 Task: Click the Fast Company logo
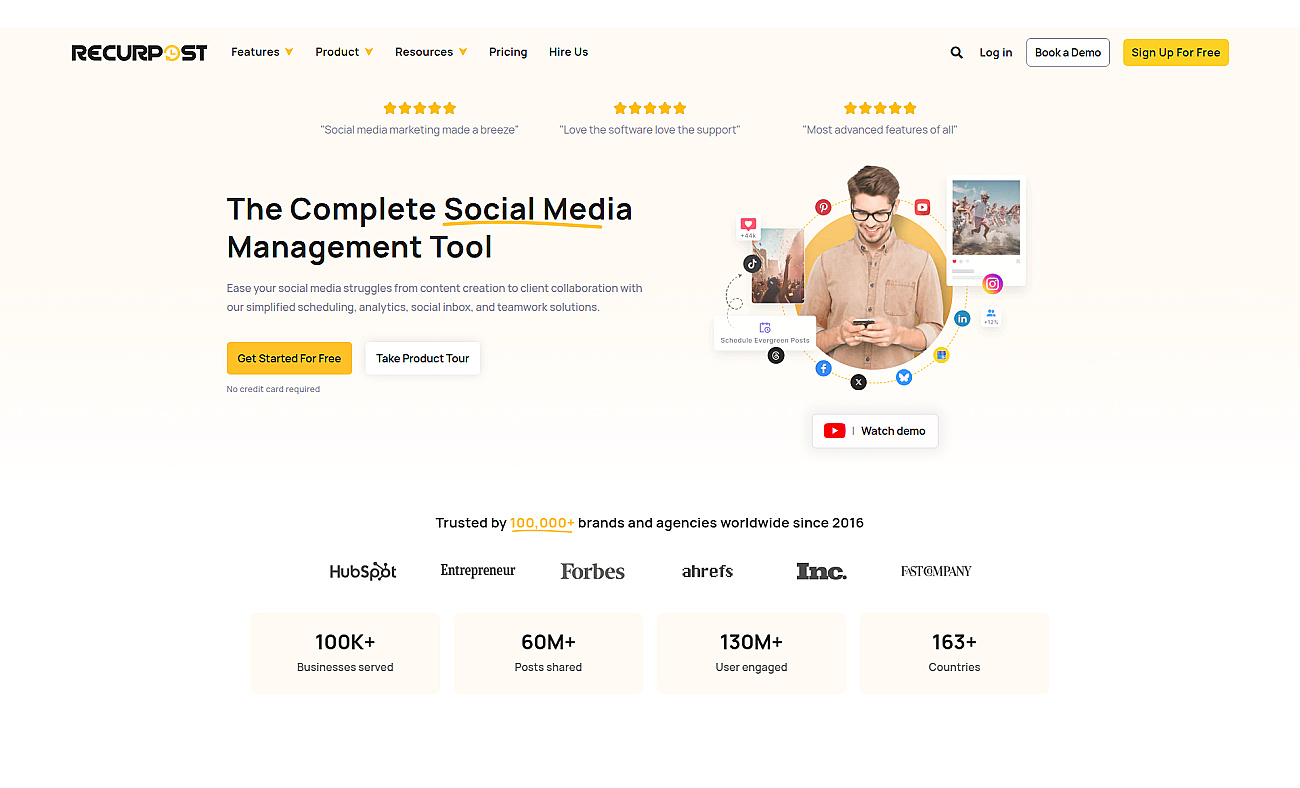(936, 571)
